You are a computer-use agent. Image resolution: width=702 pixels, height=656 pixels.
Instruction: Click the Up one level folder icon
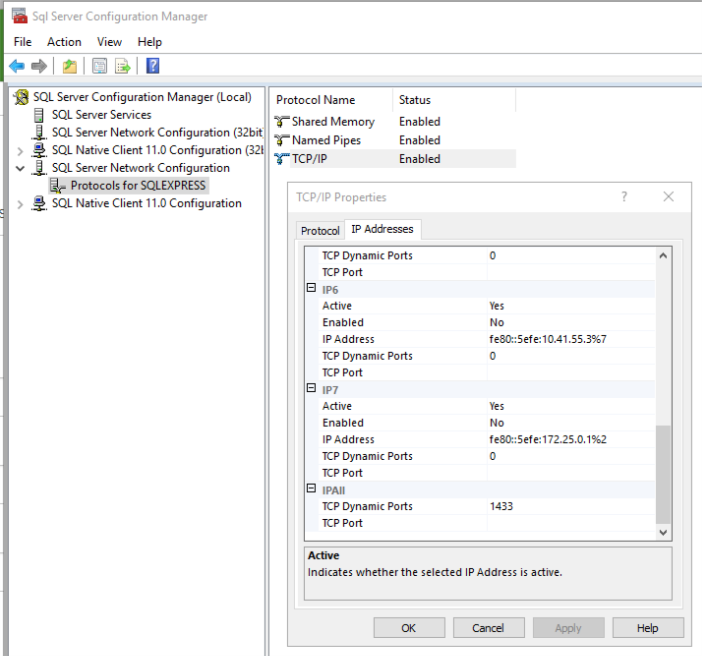pos(69,66)
